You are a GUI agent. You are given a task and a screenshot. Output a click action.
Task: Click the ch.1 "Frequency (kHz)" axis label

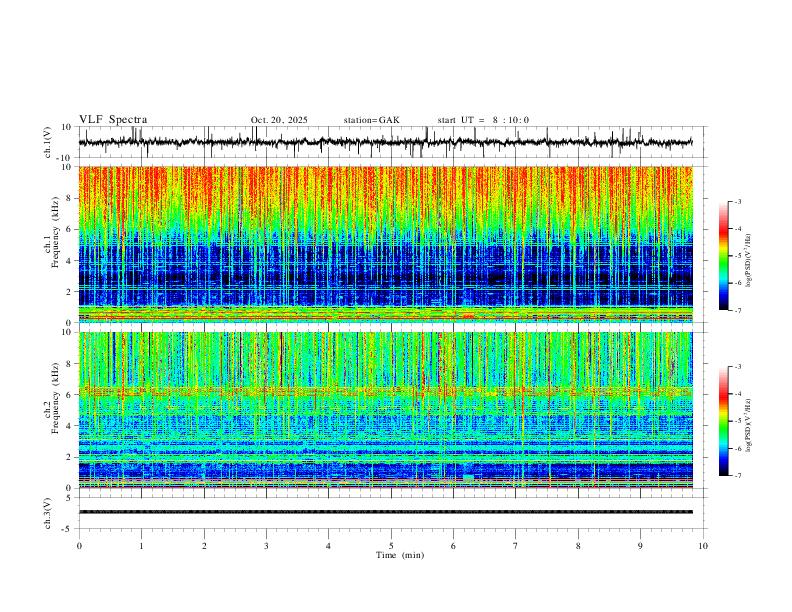pyautogui.click(x=55, y=232)
